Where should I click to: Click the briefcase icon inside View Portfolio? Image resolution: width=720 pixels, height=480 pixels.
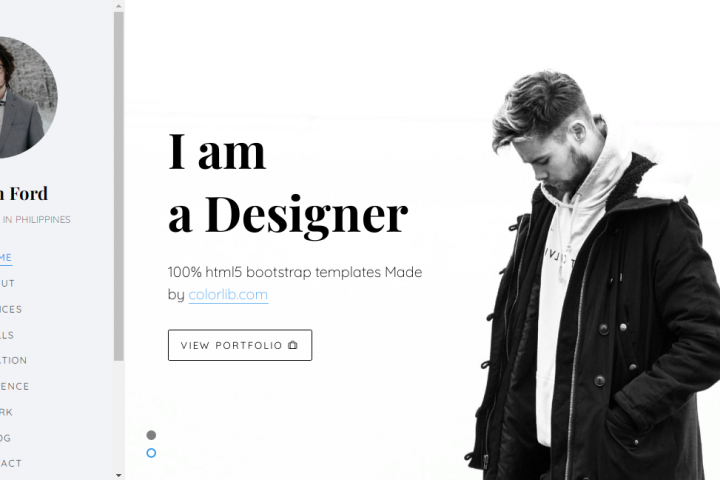[x=292, y=345]
